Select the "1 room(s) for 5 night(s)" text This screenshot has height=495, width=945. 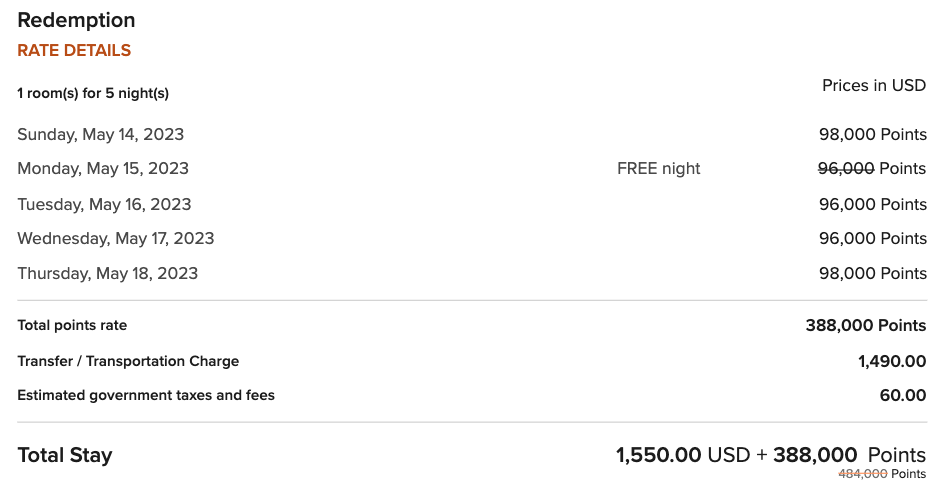coord(93,93)
